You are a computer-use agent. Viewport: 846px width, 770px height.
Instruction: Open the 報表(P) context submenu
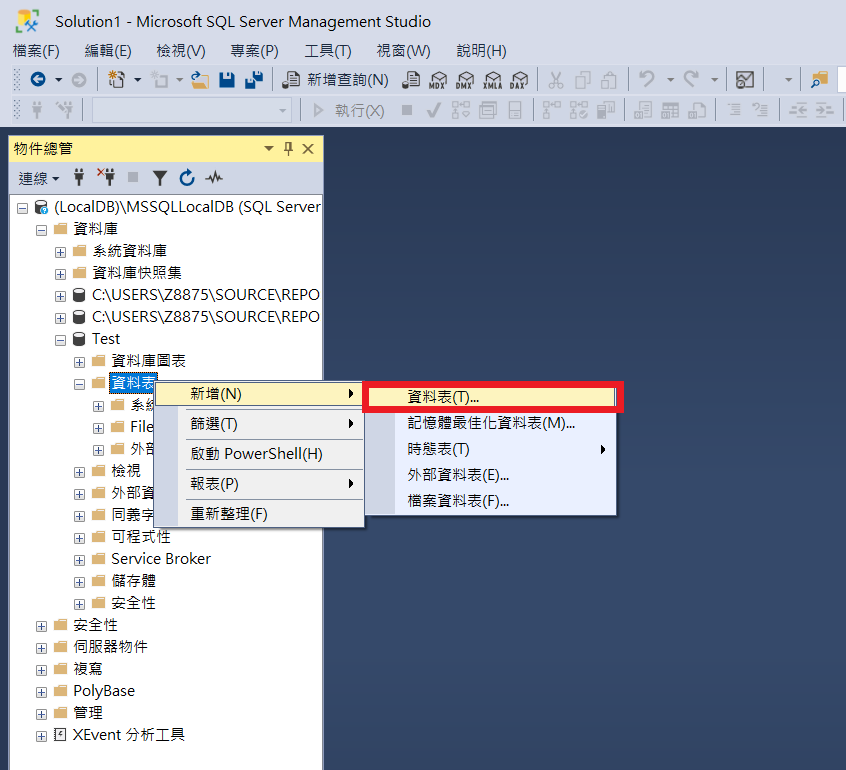coord(259,484)
